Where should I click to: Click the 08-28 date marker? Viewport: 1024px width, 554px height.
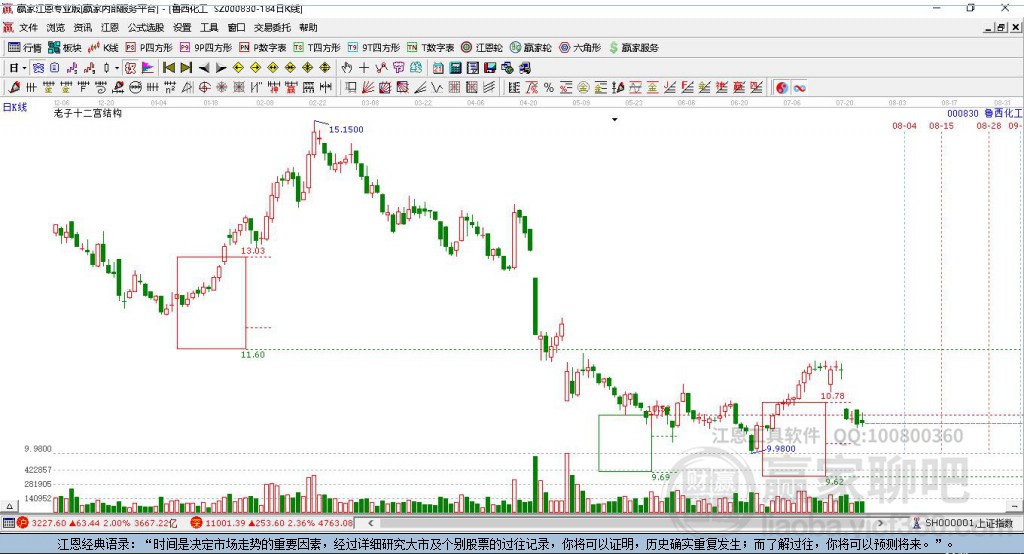[989, 125]
